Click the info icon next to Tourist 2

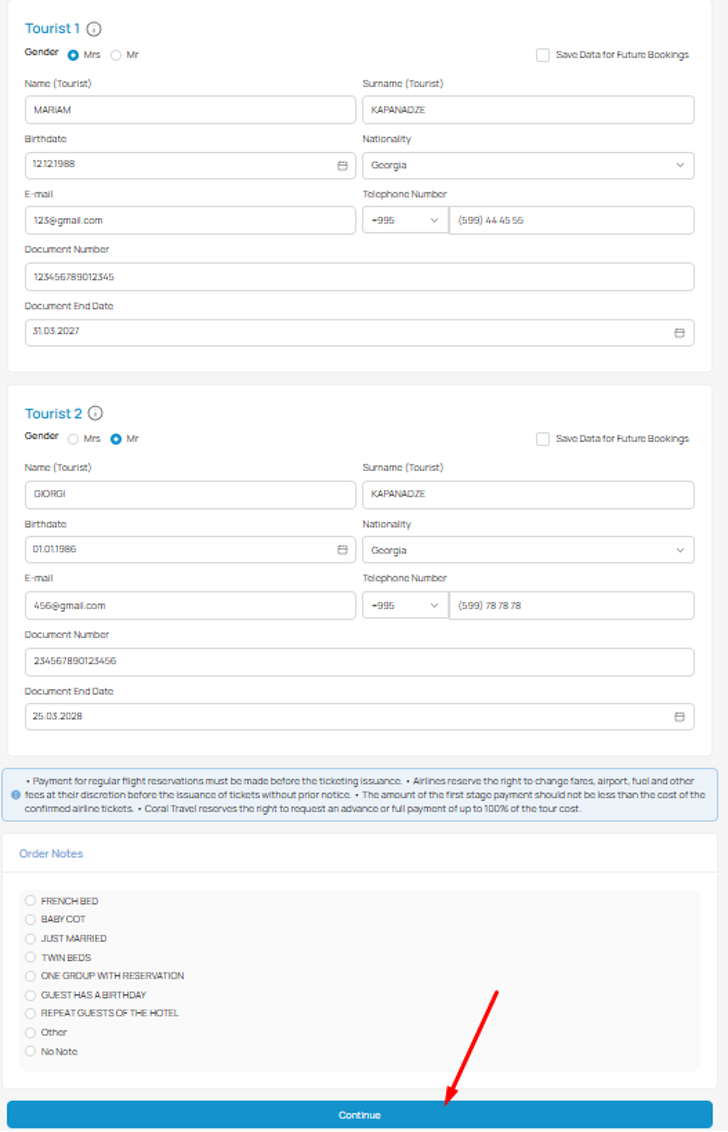(95, 412)
